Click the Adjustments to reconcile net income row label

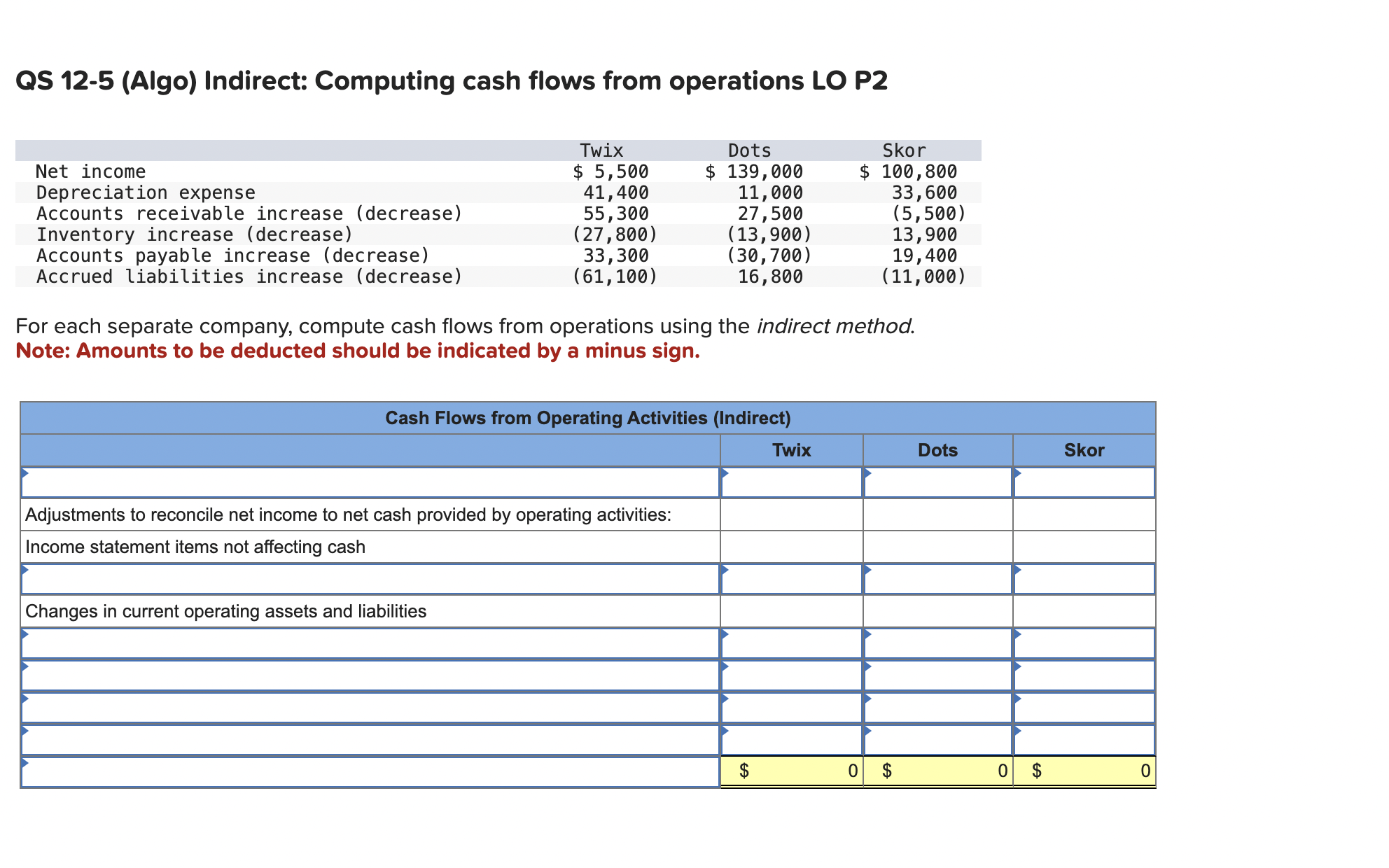tap(349, 514)
